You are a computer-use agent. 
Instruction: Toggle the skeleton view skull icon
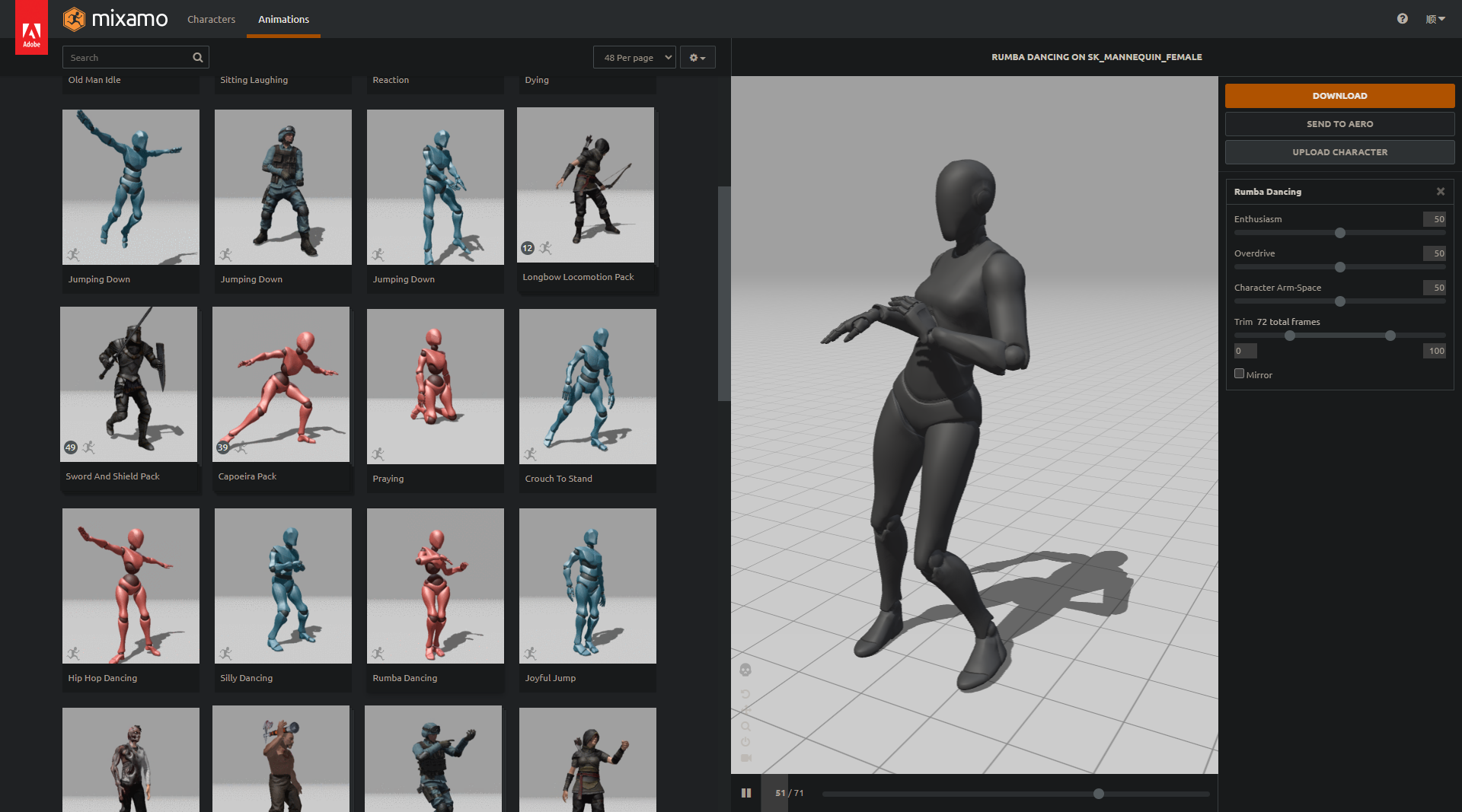coord(745,670)
